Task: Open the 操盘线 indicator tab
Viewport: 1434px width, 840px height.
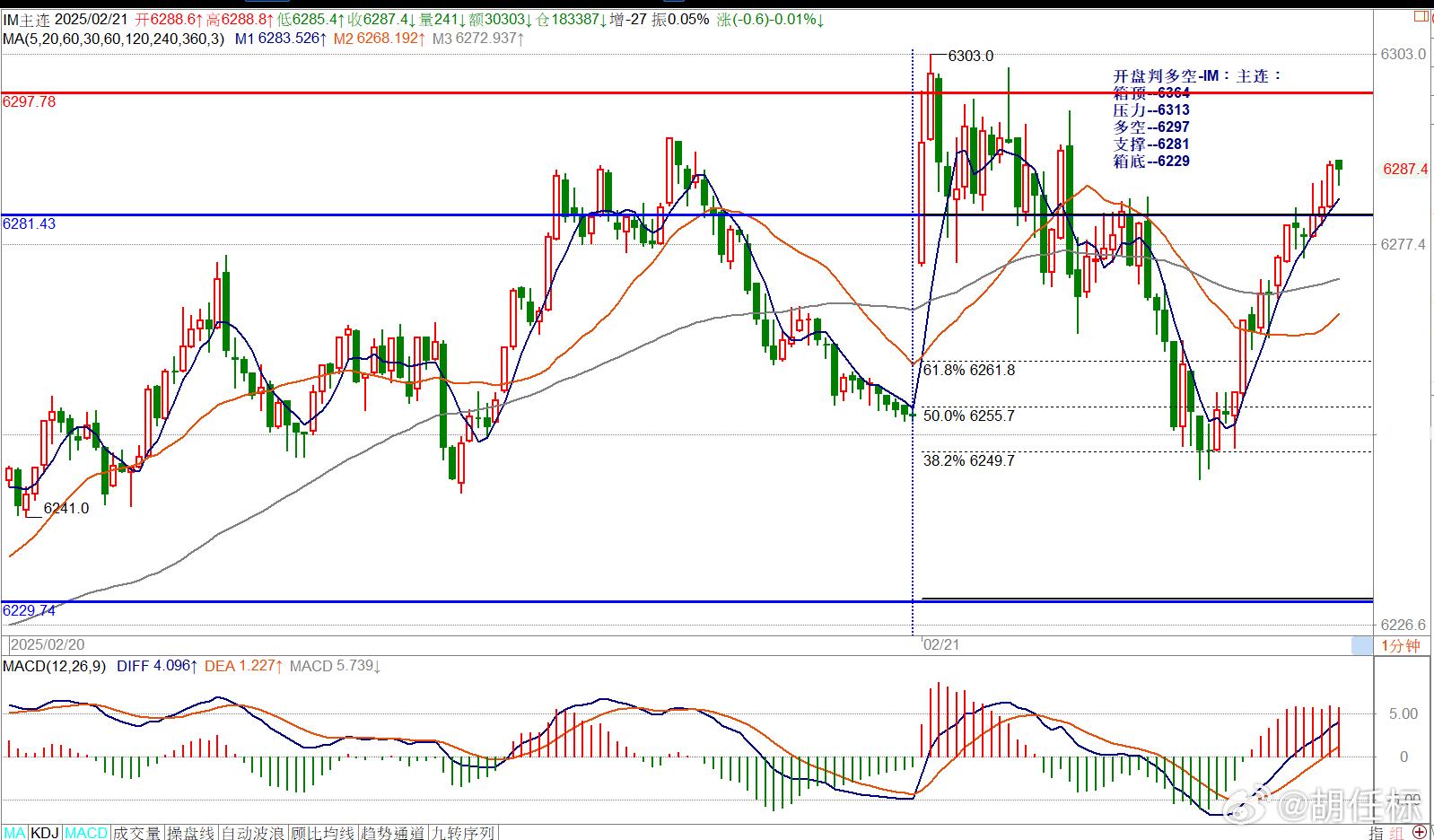Action: (x=191, y=833)
